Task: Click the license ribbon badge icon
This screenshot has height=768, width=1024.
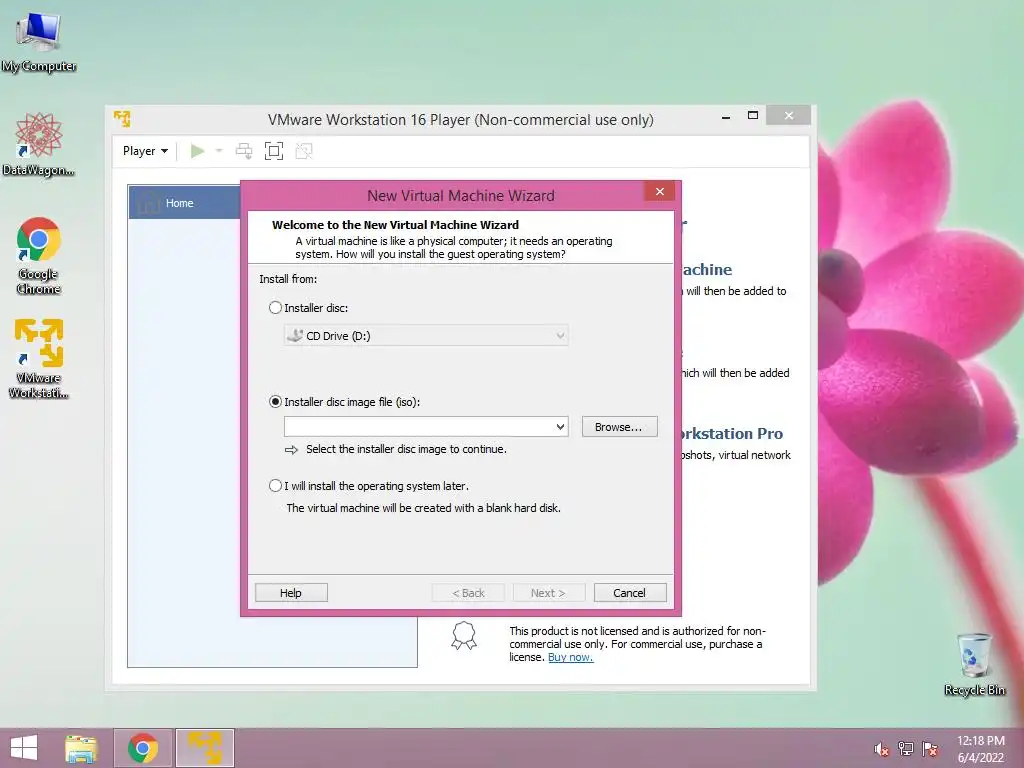Action: (464, 635)
